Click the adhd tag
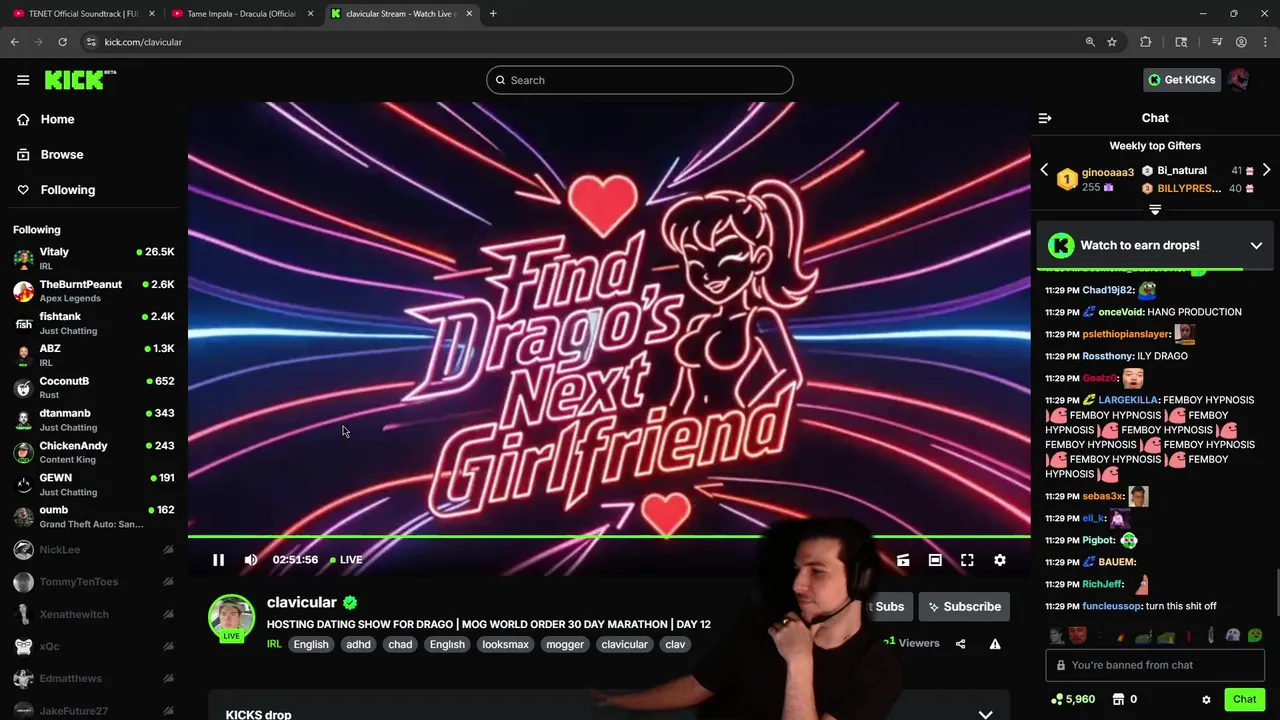Screen dimensions: 1280x720 tap(358, 645)
